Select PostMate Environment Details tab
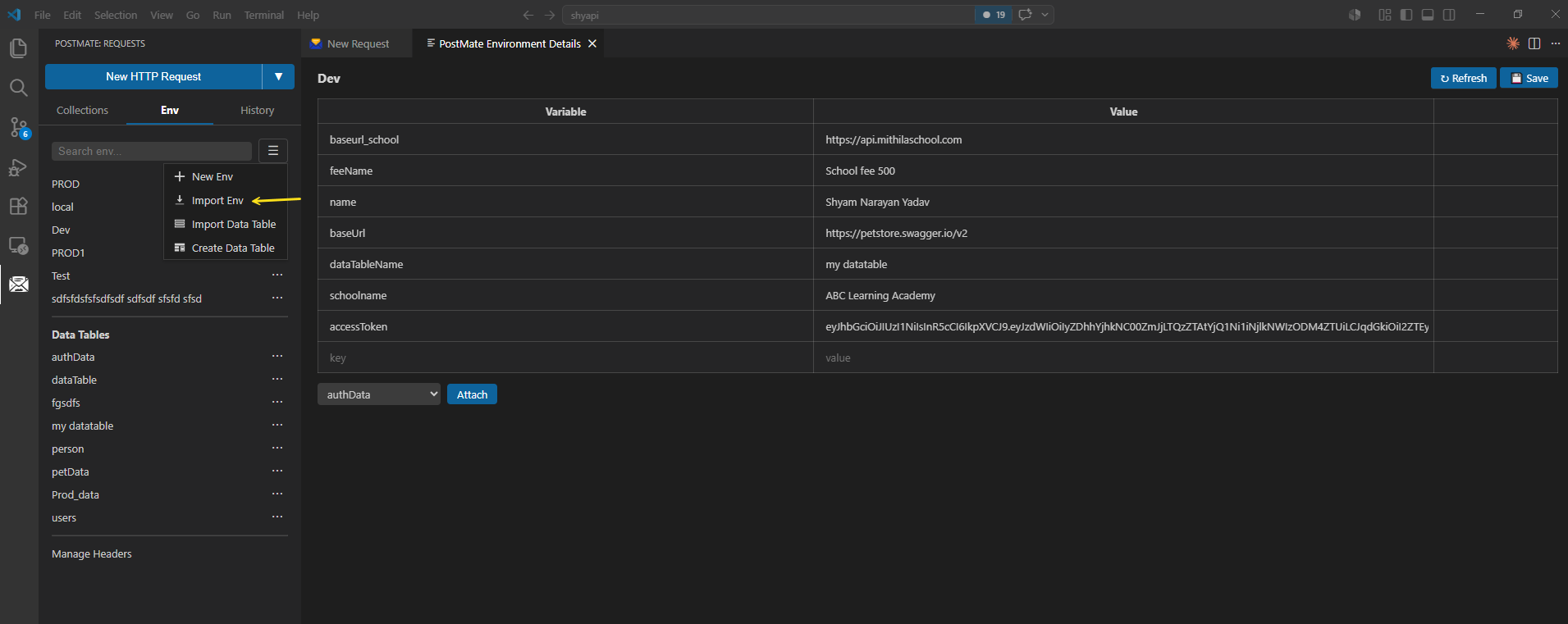 click(509, 43)
